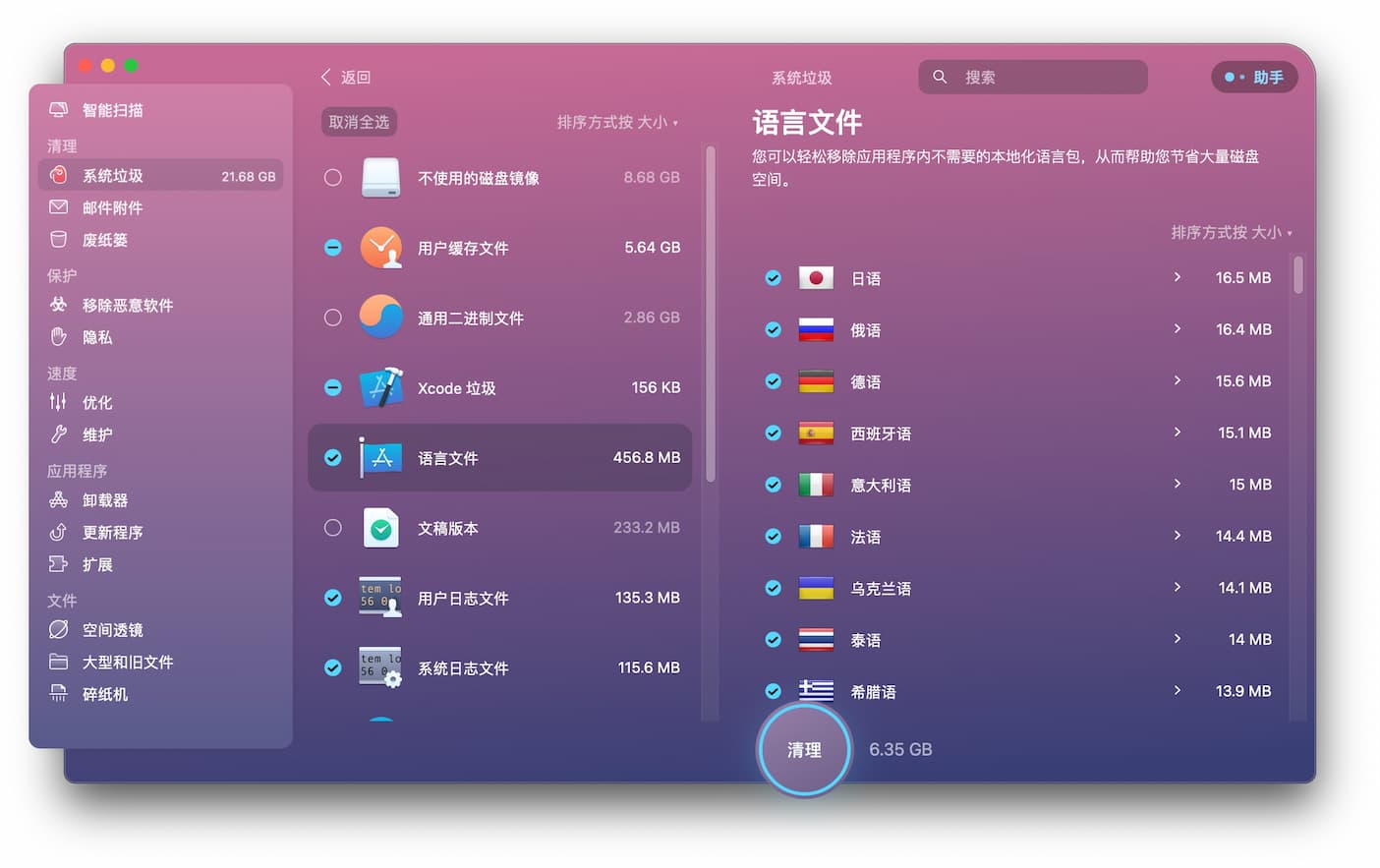Click the round 清理 clean button
Image resolution: width=1380 pixels, height=868 pixels.
pyautogui.click(x=804, y=750)
